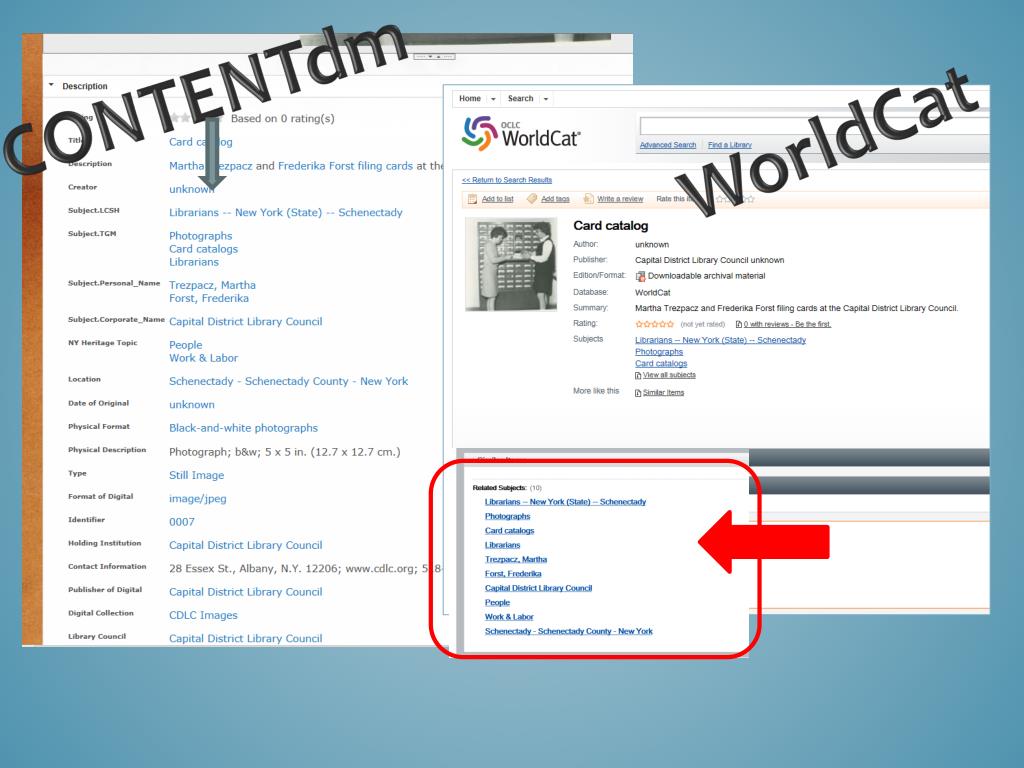Click Return to Search Results link

point(507,180)
